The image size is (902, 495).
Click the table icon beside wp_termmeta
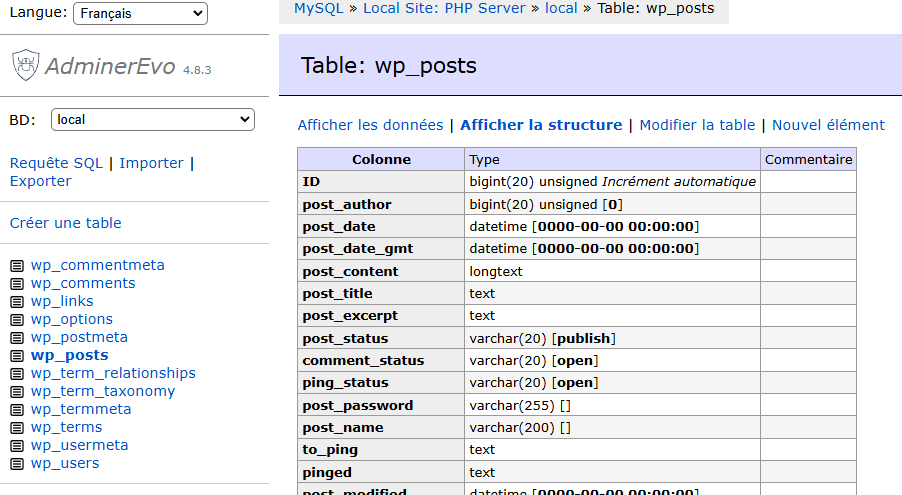17,410
